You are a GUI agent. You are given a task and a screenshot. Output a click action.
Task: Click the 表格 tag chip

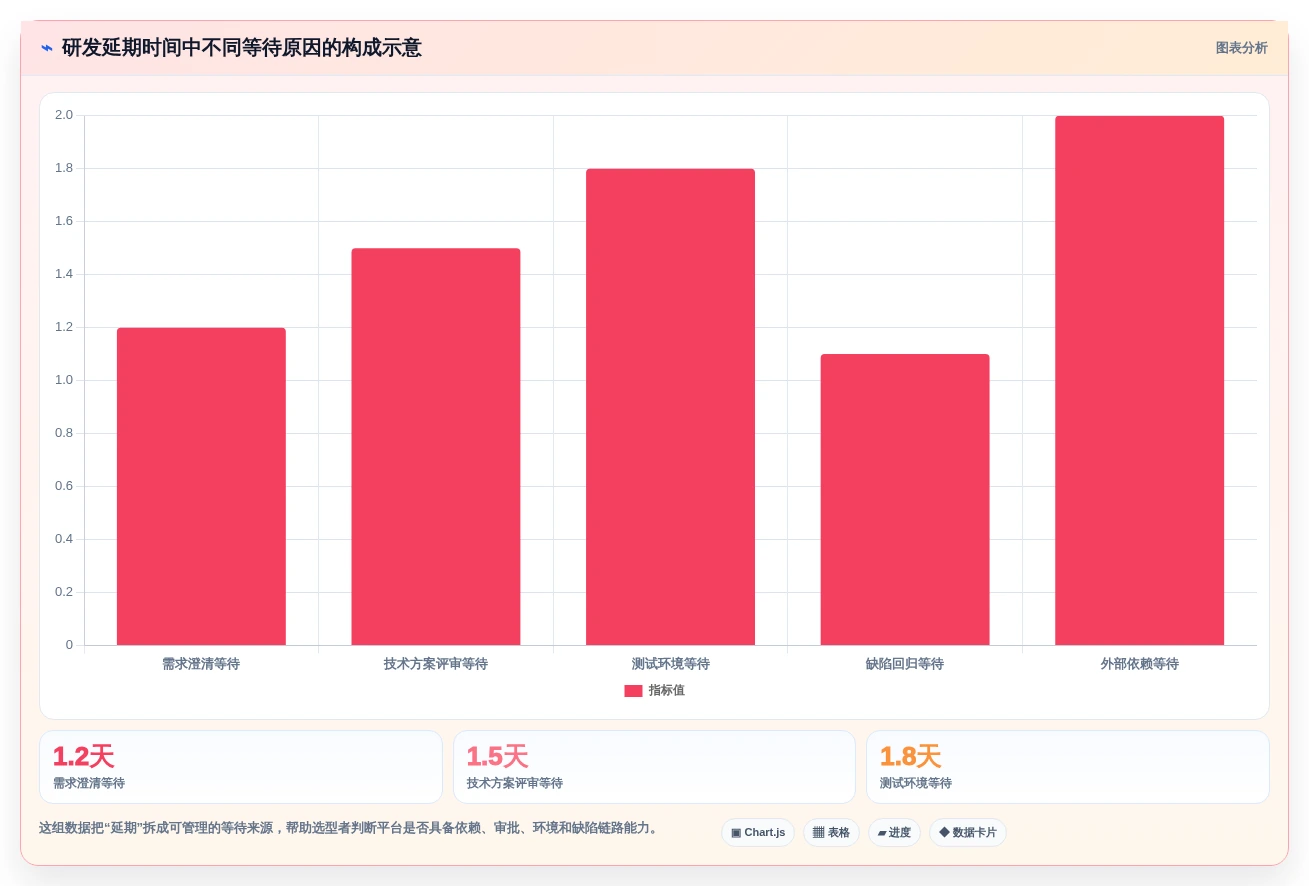(x=831, y=833)
